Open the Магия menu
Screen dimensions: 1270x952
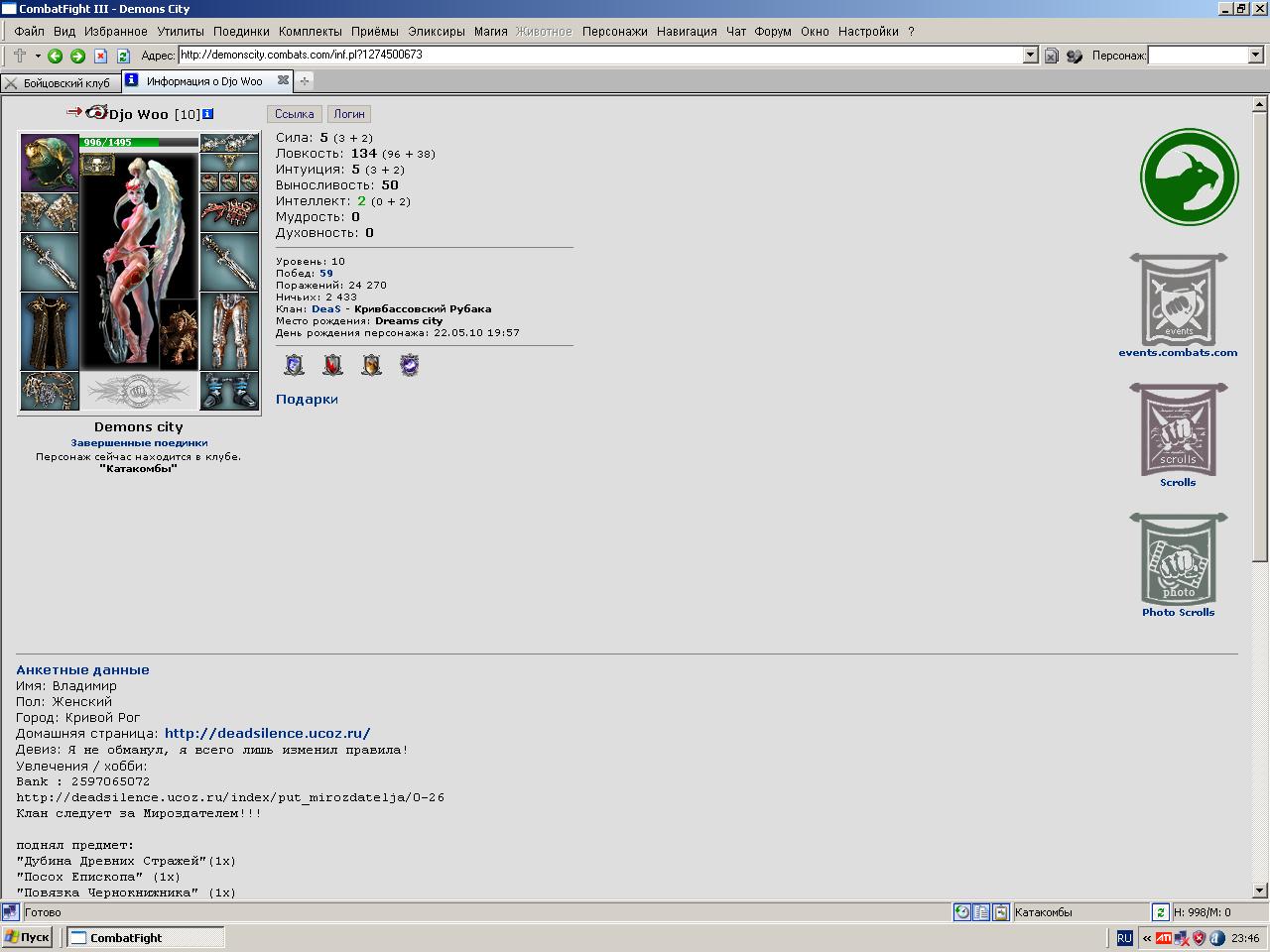pos(490,31)
